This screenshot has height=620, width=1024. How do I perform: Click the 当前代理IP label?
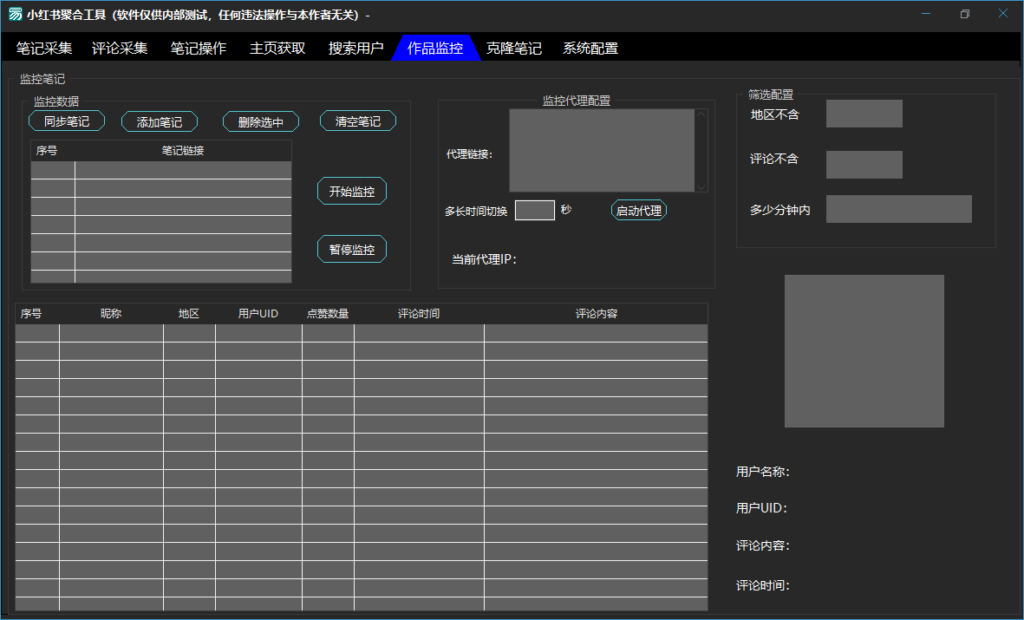[484, 259]
